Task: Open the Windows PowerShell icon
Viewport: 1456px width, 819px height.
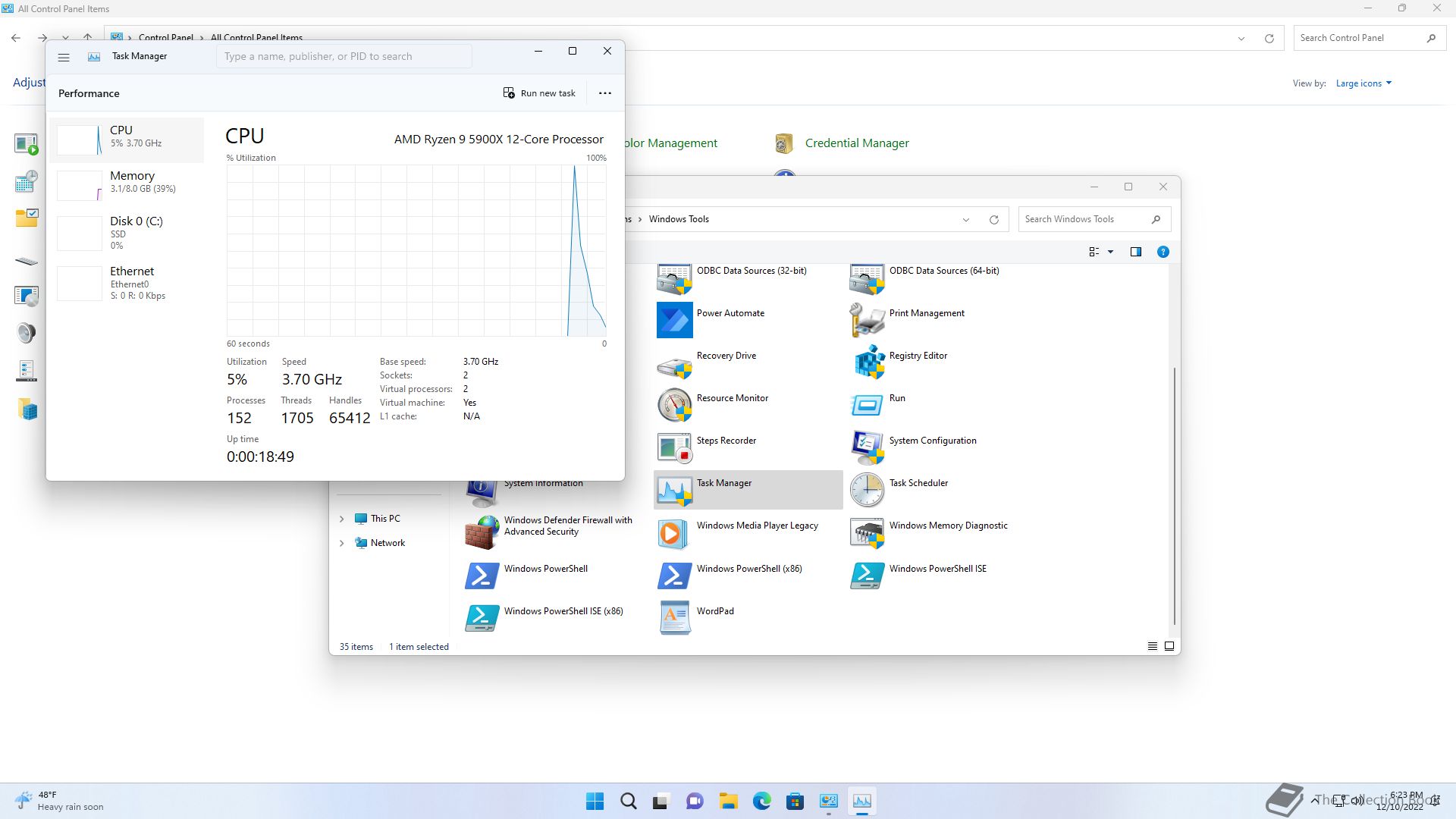Action: click(482, 576)
